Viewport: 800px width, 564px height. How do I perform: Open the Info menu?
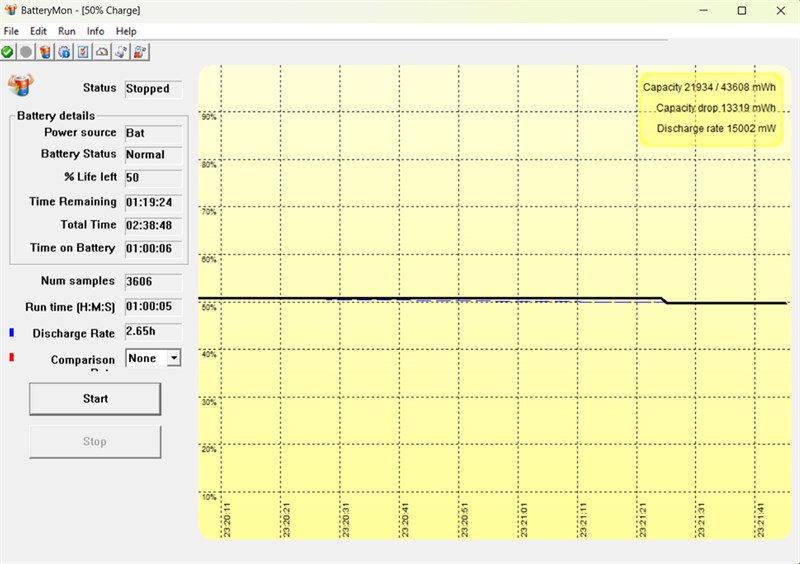(x=95, y=31)
